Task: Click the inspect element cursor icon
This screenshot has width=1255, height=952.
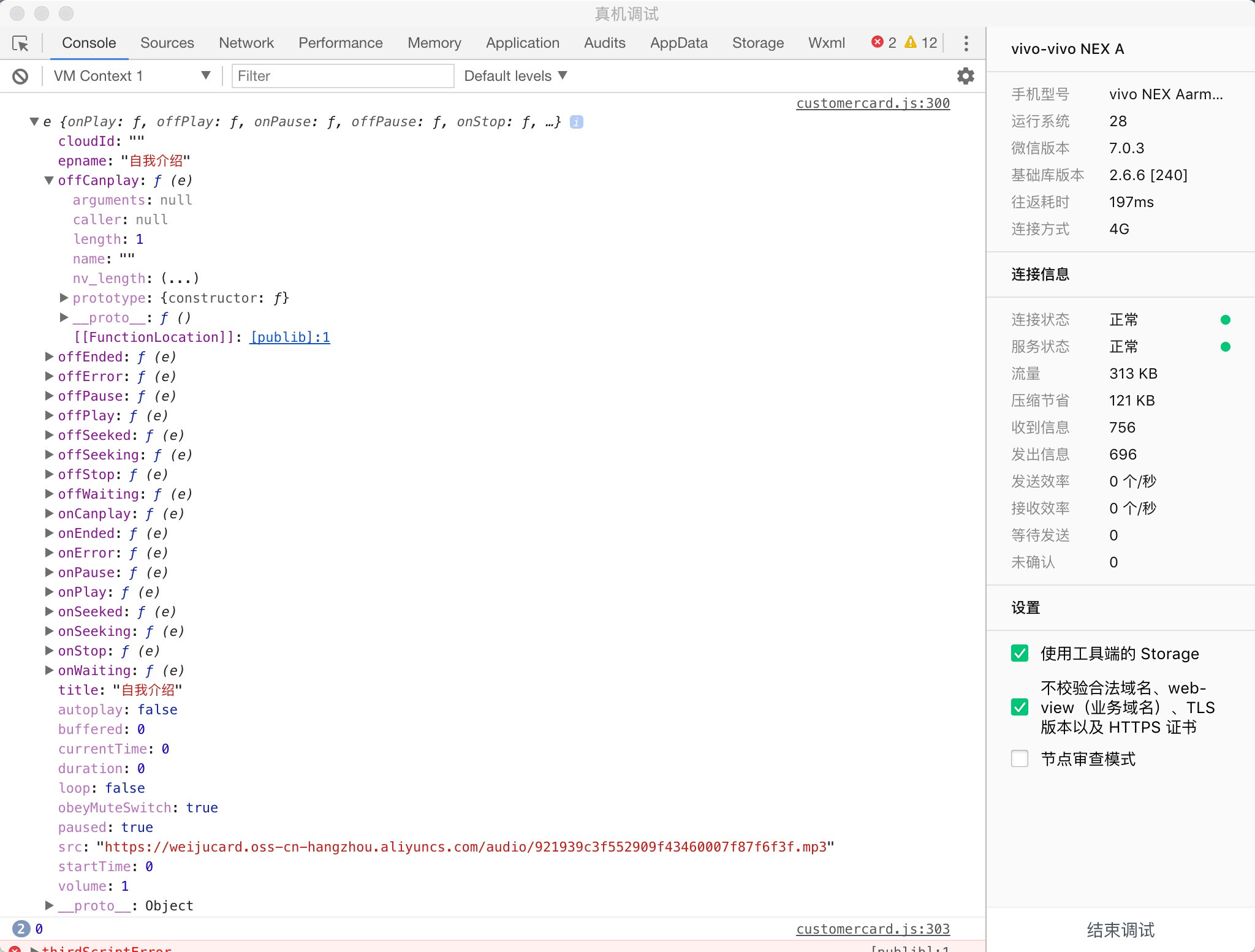Action: coord(20,43)
